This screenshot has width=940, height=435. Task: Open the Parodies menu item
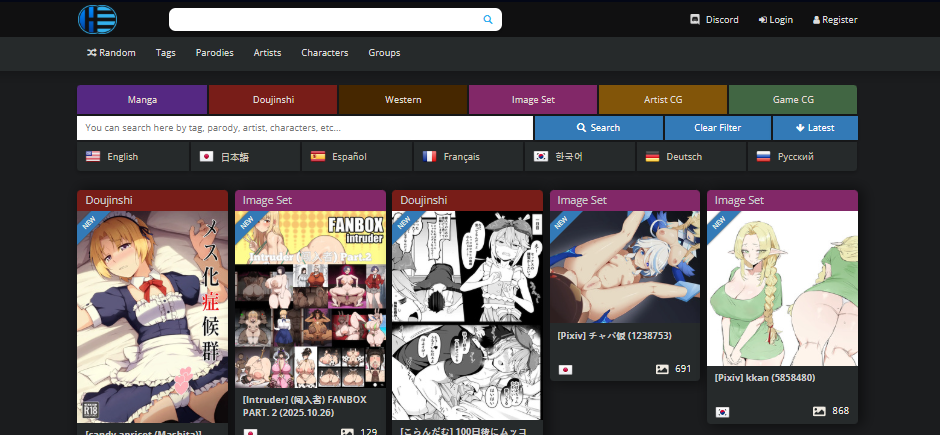point(215,53)
